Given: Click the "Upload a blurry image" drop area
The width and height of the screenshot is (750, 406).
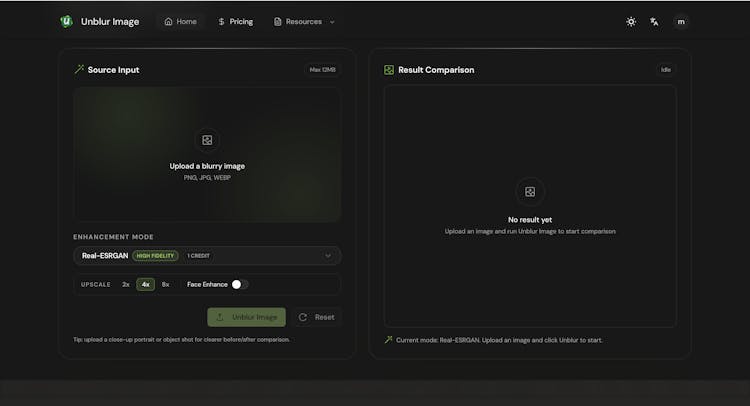Looking at the screenshot, I should [x=207, y=166].
